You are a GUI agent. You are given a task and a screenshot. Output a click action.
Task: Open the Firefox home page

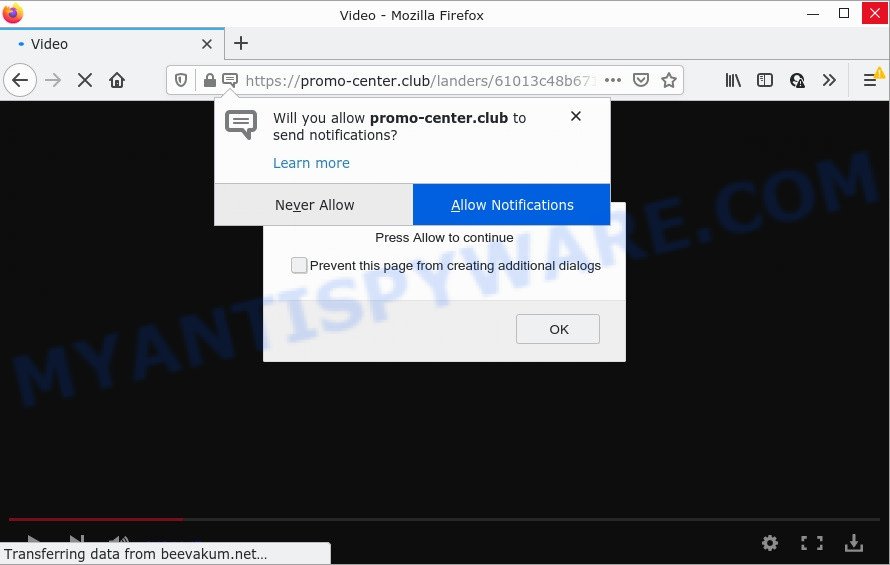[117, 80]
